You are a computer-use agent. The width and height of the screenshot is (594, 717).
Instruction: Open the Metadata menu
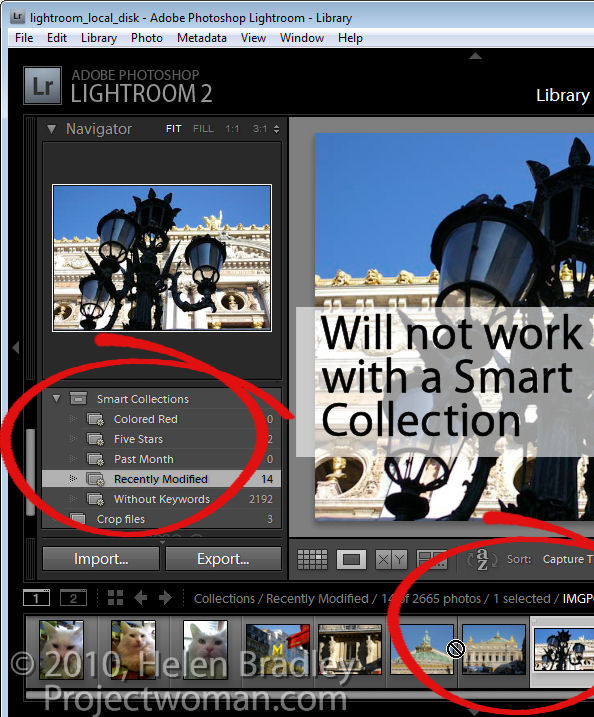[202, 38]
